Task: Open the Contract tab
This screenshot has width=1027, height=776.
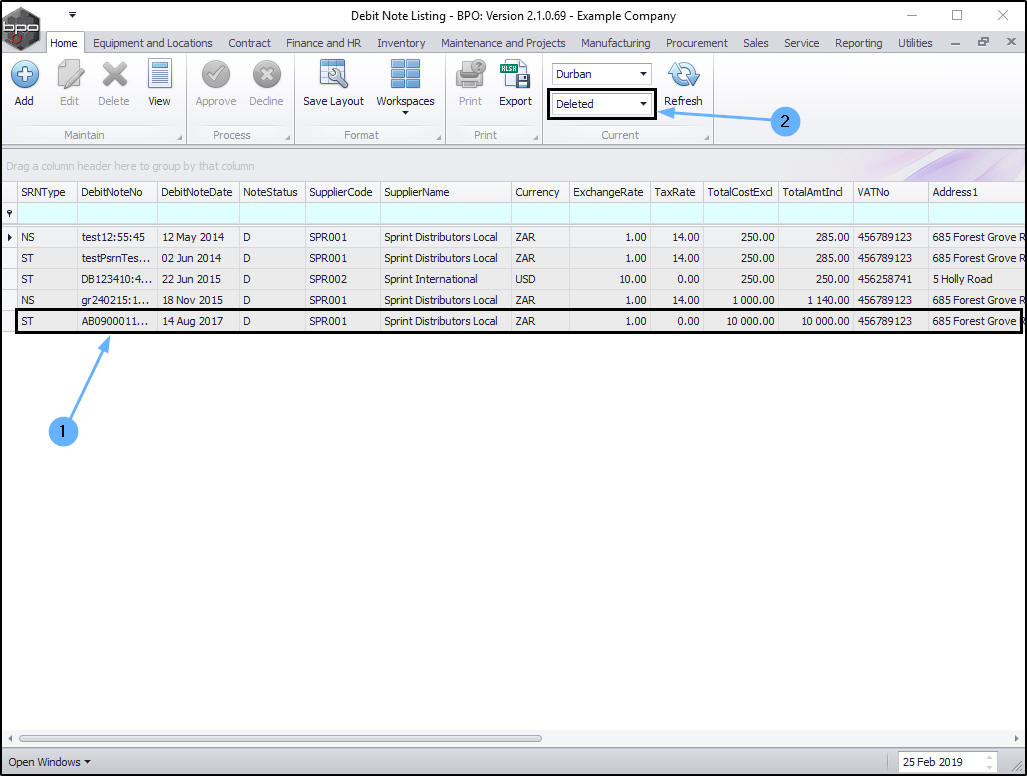Action: point(249,43)
